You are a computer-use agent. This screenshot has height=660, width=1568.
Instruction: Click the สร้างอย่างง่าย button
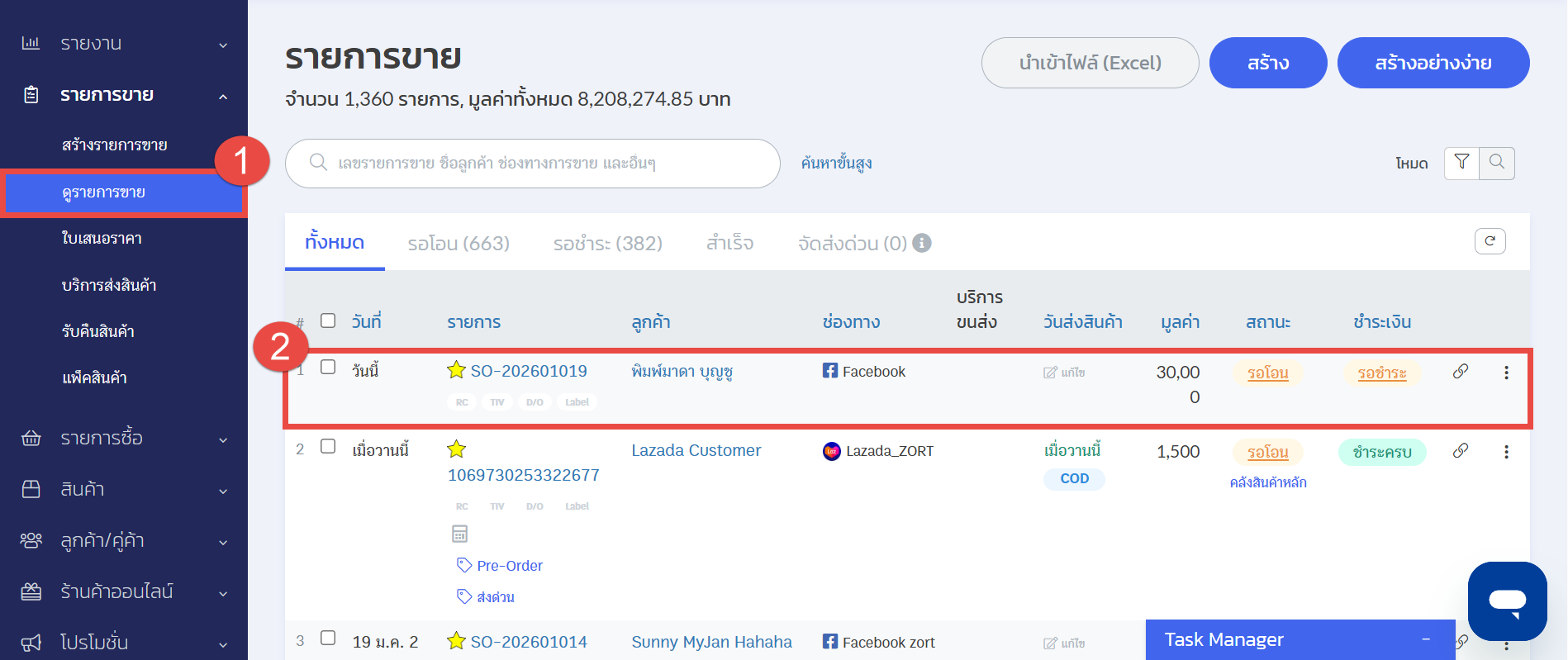[x=1433, y=63]
